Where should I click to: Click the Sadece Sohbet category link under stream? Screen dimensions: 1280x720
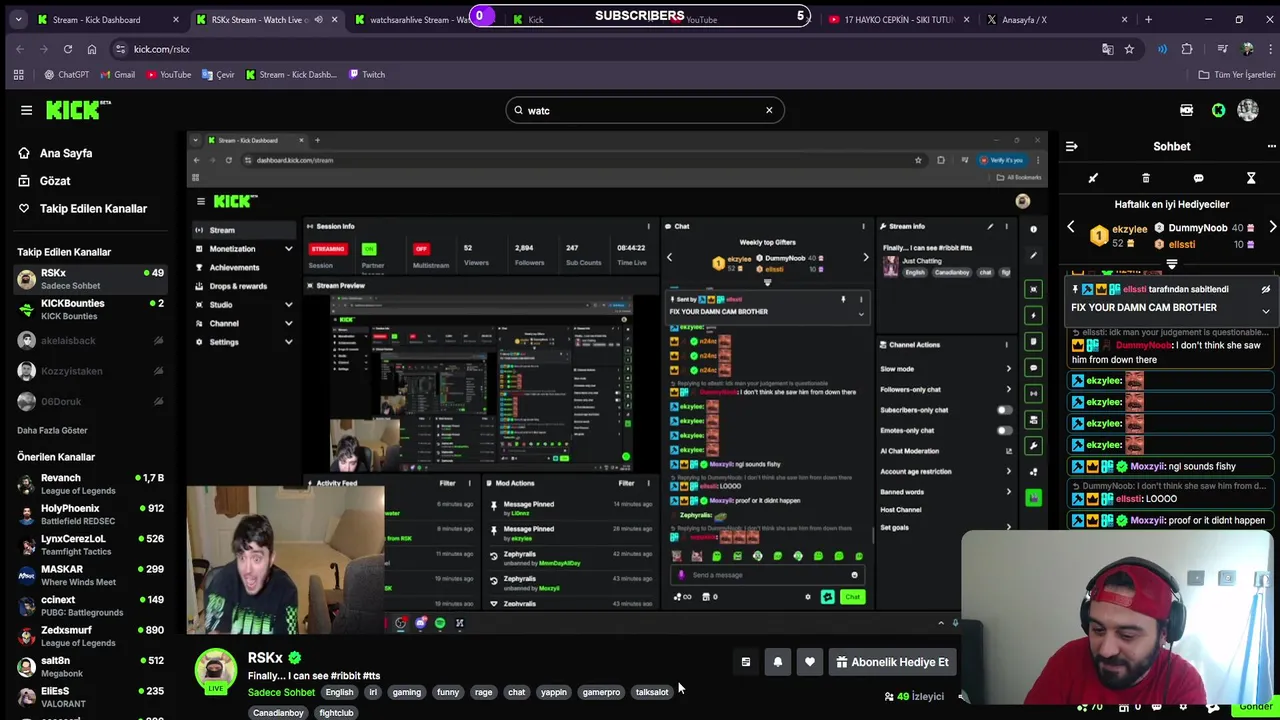coord(281,692)
